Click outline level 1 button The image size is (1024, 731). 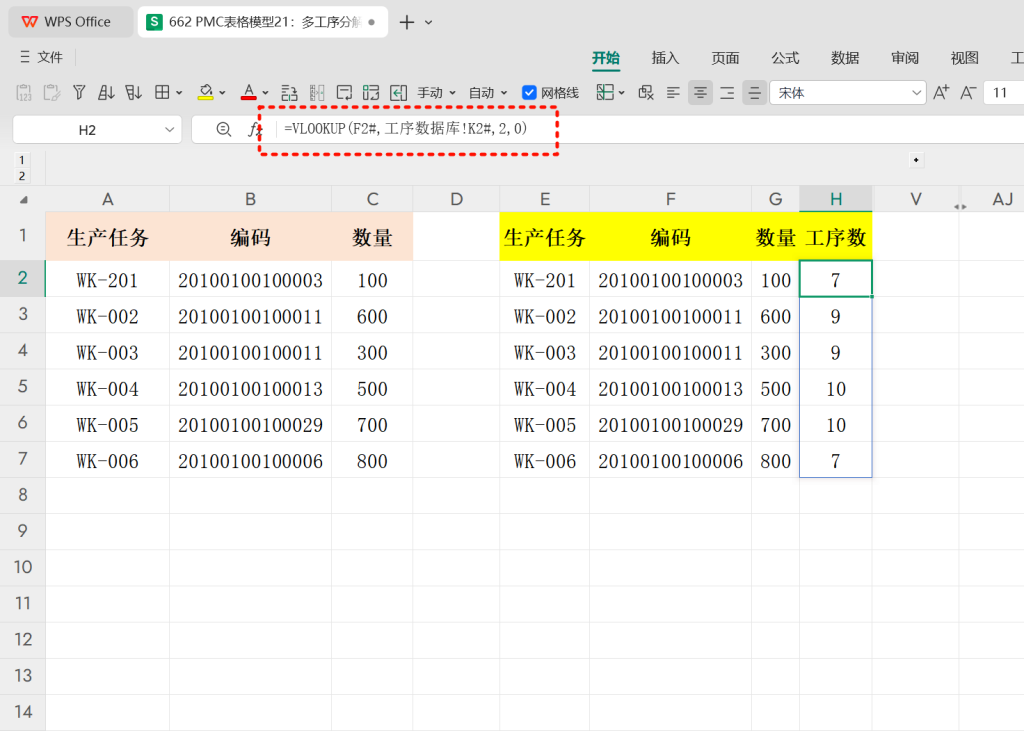pos(22,160)
